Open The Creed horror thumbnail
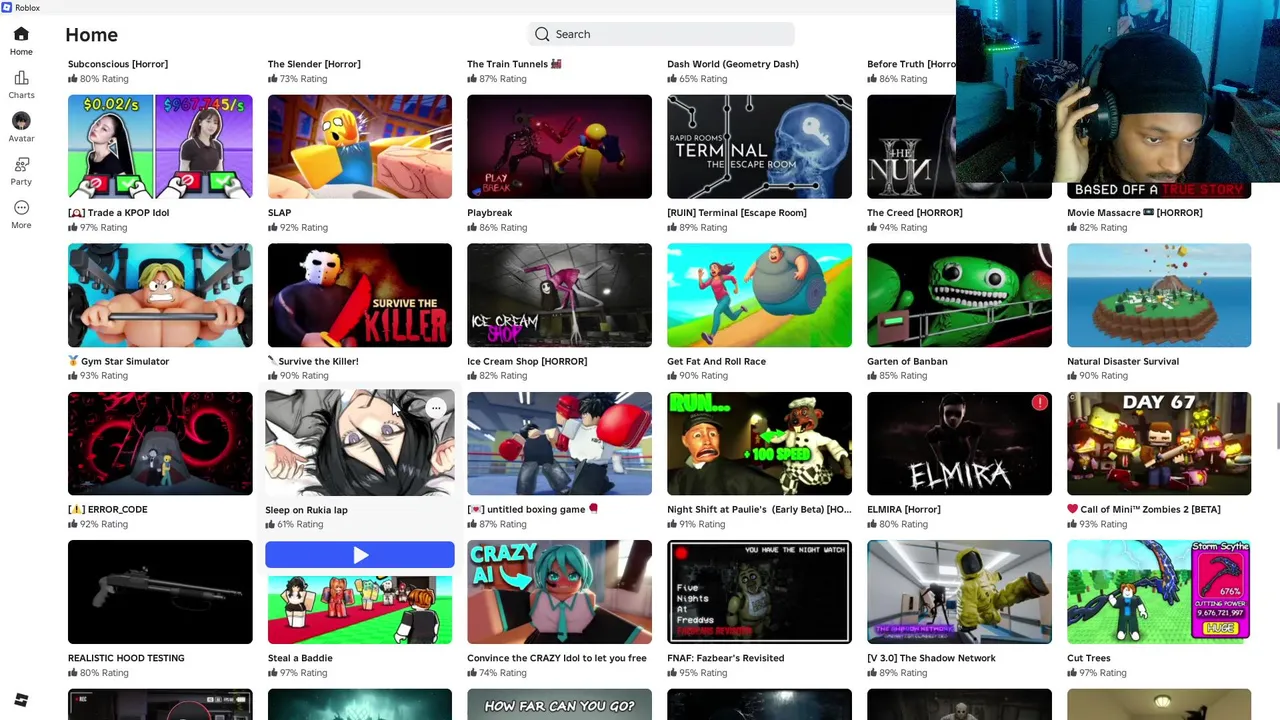 (x=911, y=147)
